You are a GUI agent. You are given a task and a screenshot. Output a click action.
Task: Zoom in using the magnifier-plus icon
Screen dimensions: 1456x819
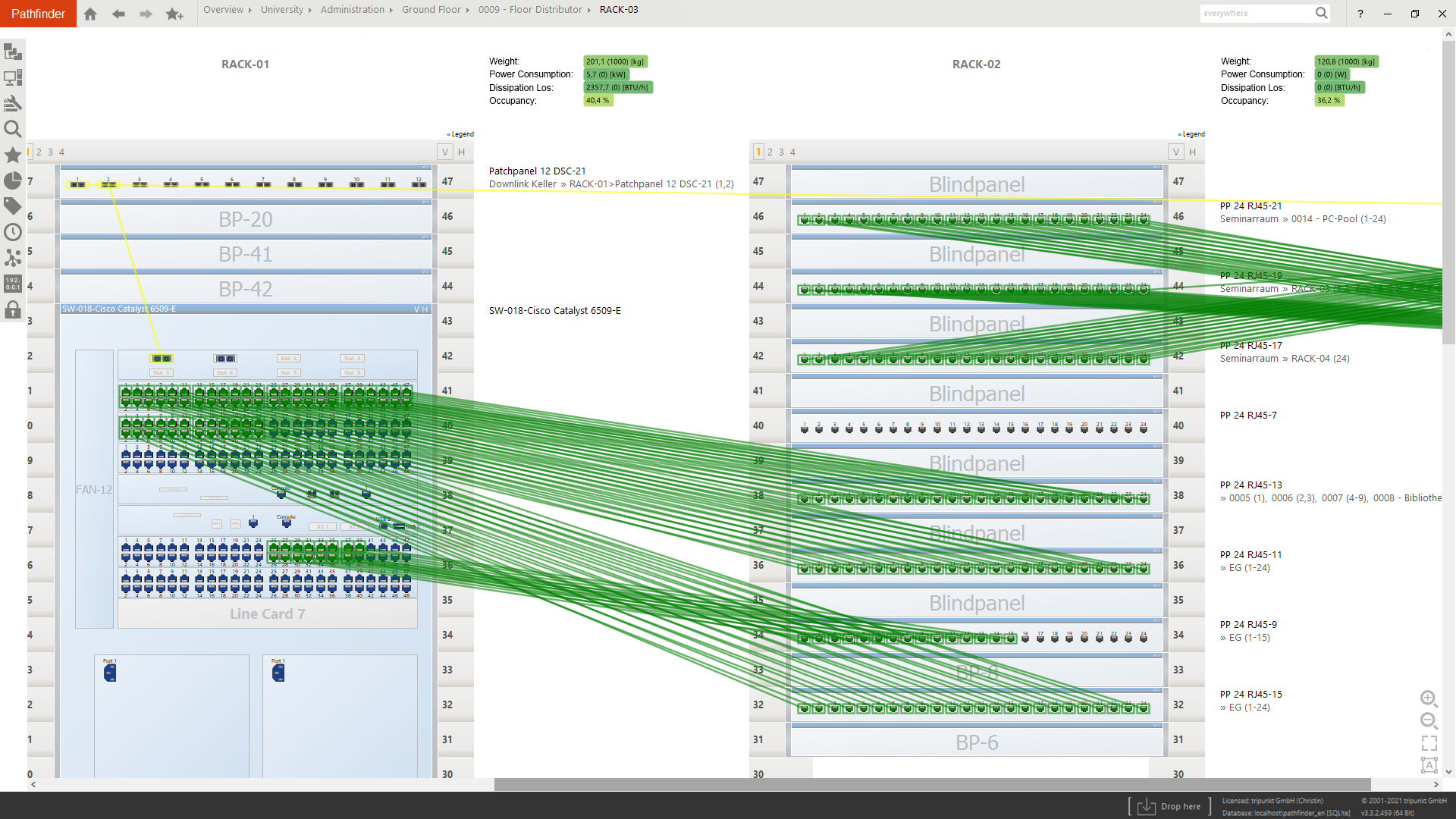pyautogui.click(x=1429, y=699)
